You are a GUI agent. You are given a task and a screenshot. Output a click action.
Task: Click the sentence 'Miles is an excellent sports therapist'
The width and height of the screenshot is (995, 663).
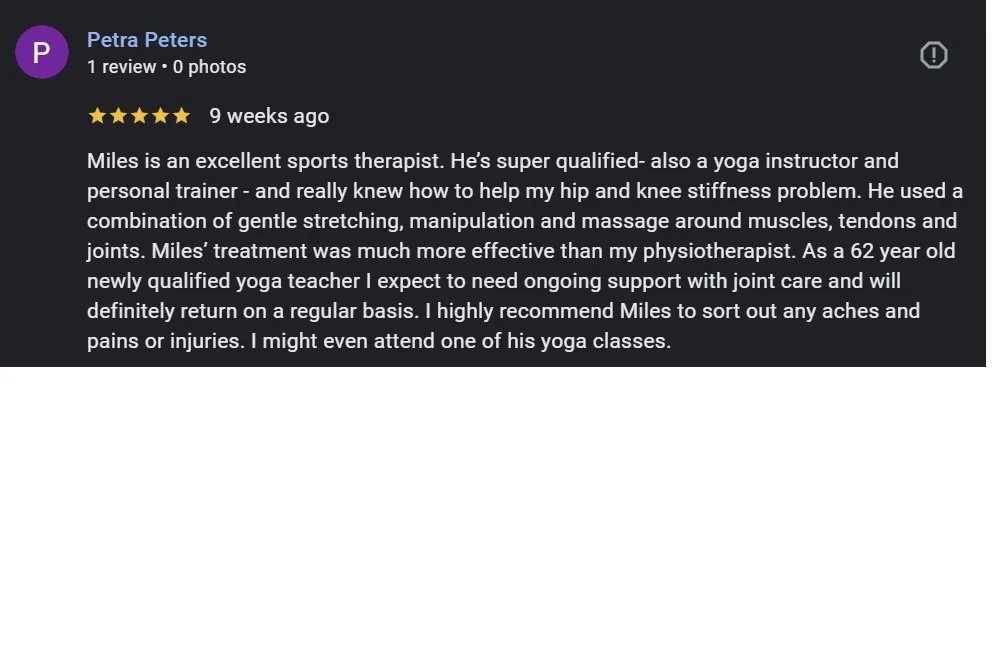pyautogui.click(x=265, y=161)
